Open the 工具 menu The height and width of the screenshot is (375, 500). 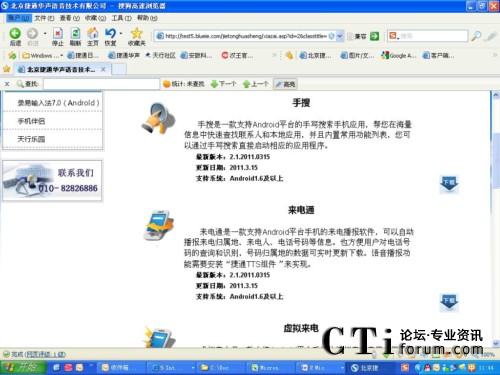[x=121, y=18]
